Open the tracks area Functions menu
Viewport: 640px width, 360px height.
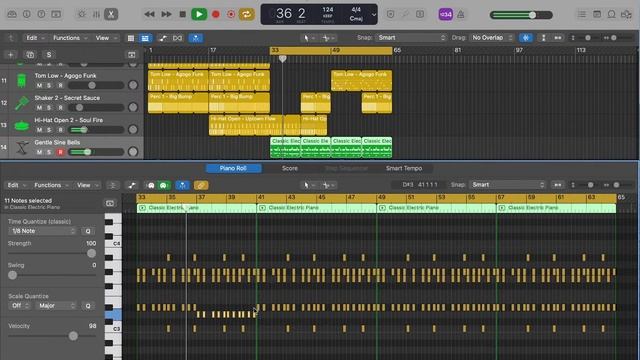(70, 38)
